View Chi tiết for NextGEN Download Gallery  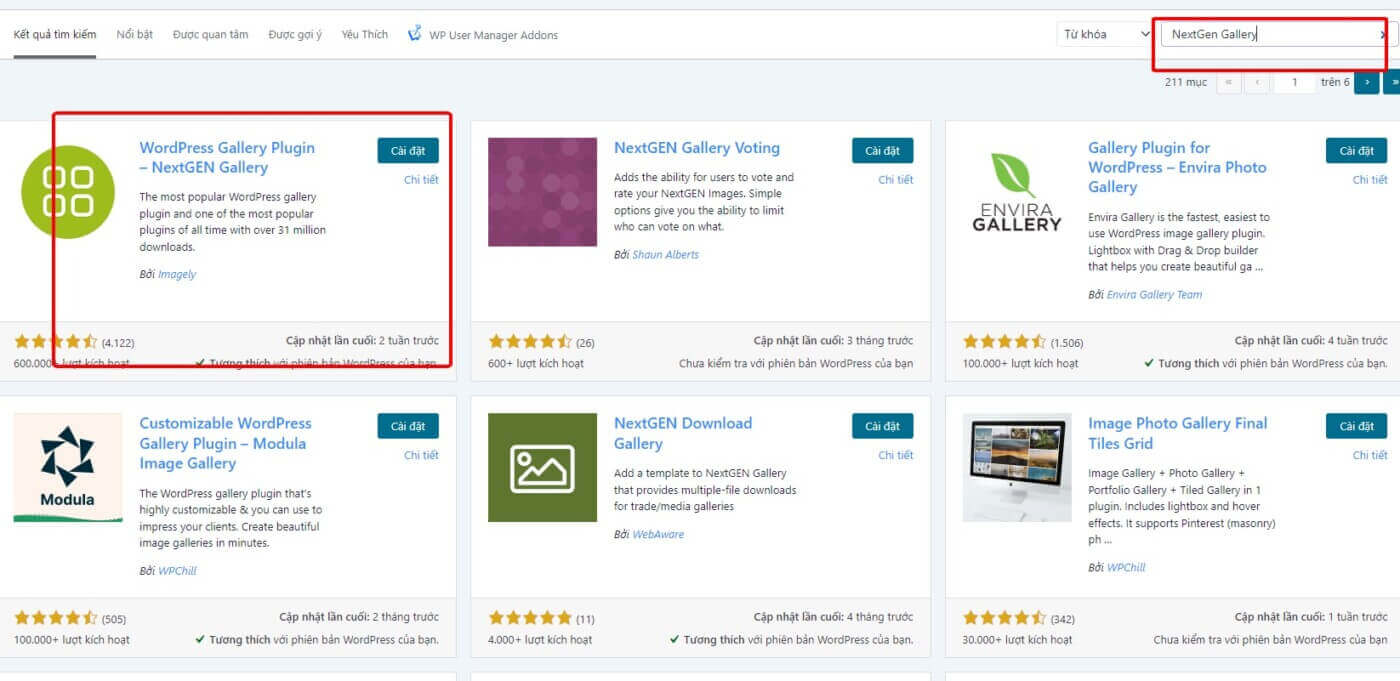click(x=896, y=455)
